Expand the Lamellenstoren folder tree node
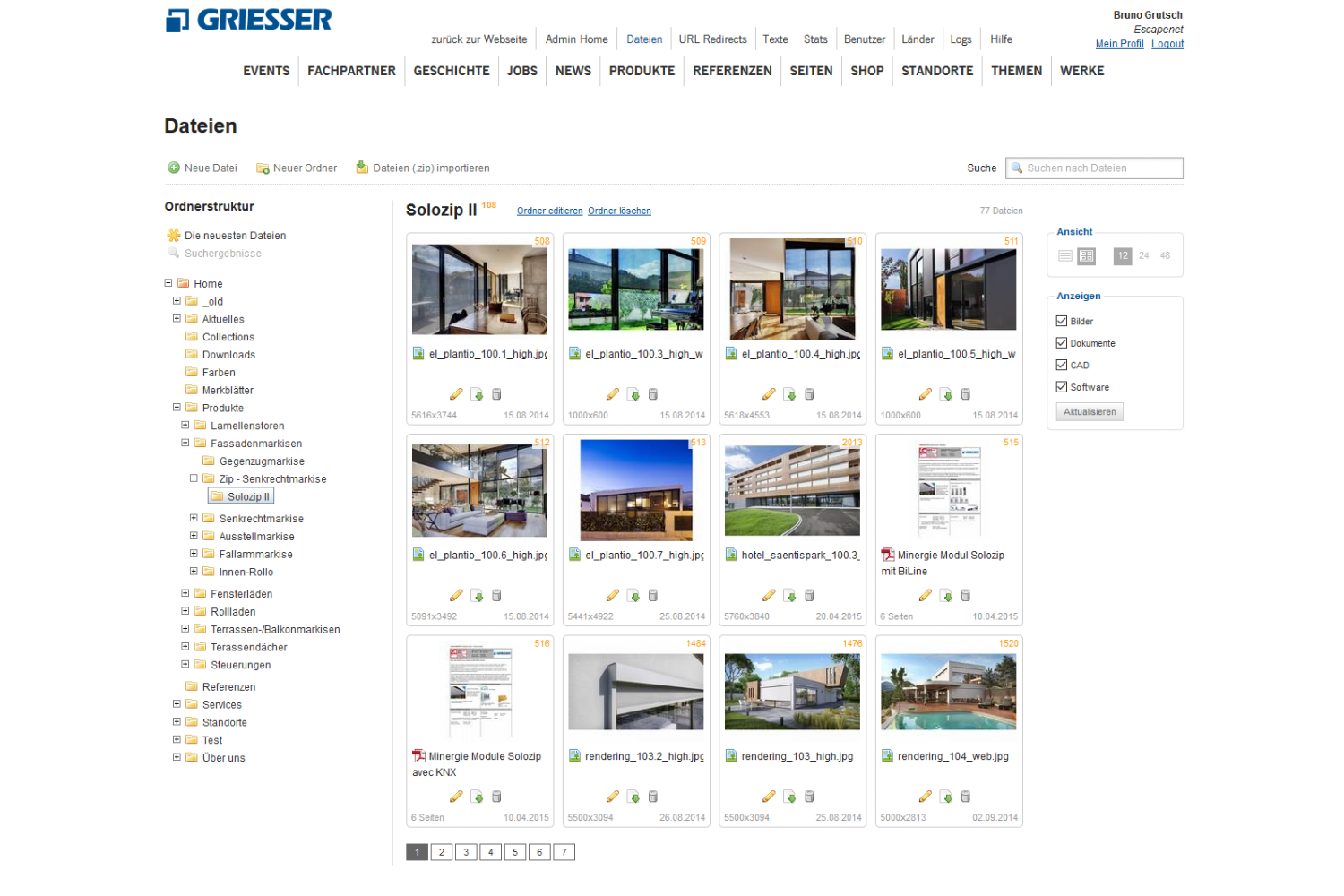Screen dimensions: 1344x896 pos(185,426)
